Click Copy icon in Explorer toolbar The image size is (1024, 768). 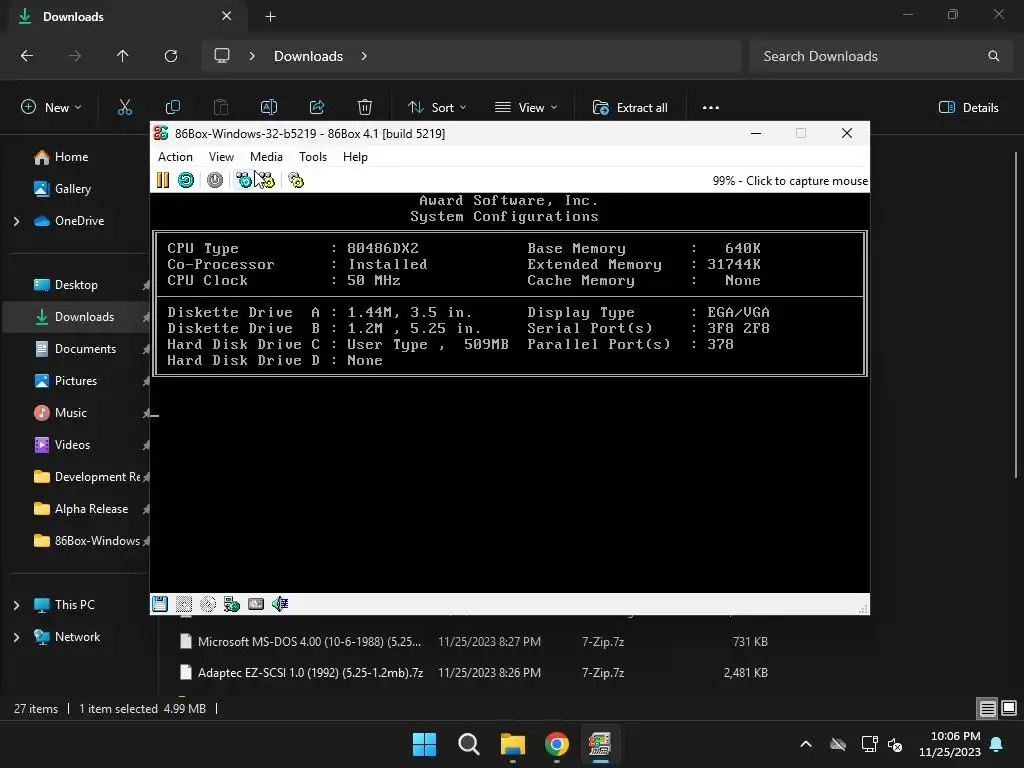tap(173, 107)
